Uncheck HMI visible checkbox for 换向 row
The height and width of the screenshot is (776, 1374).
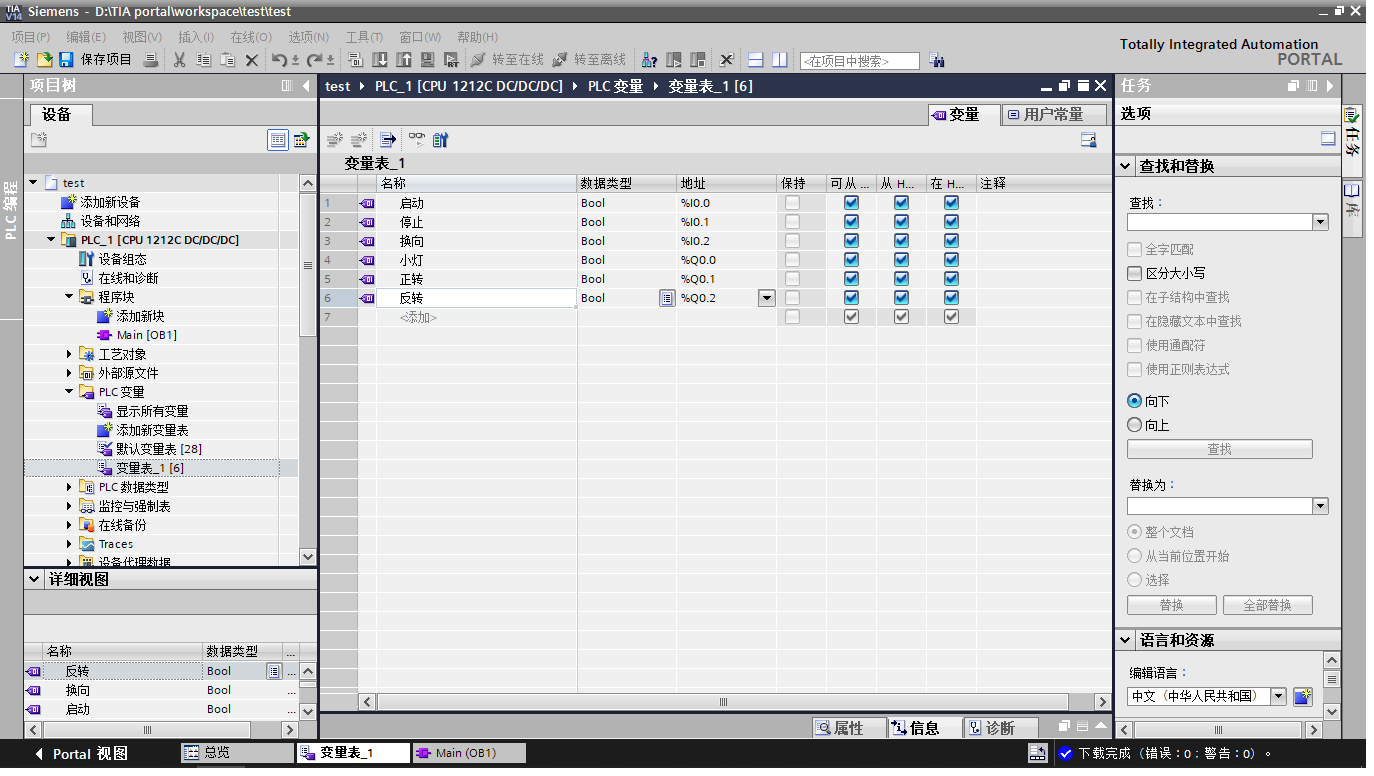coord(951,241)
